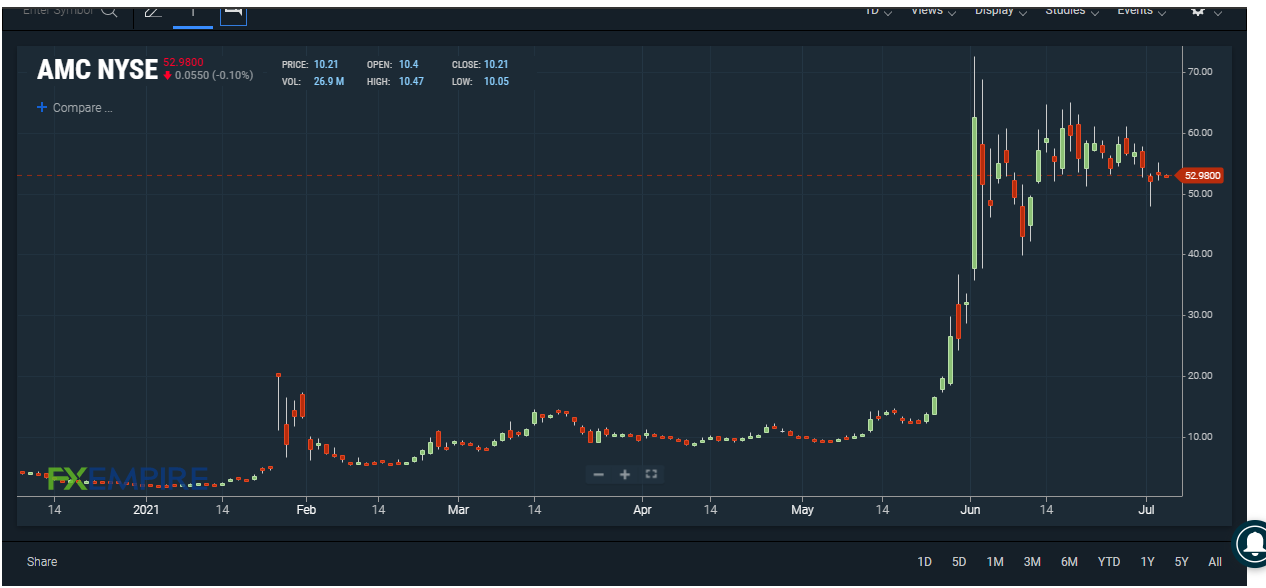Click the red 52.9800 quote beside AMC NYSE
This screenshot has height=588, width=1266.
pyautogui.click(x=183, y=61)
